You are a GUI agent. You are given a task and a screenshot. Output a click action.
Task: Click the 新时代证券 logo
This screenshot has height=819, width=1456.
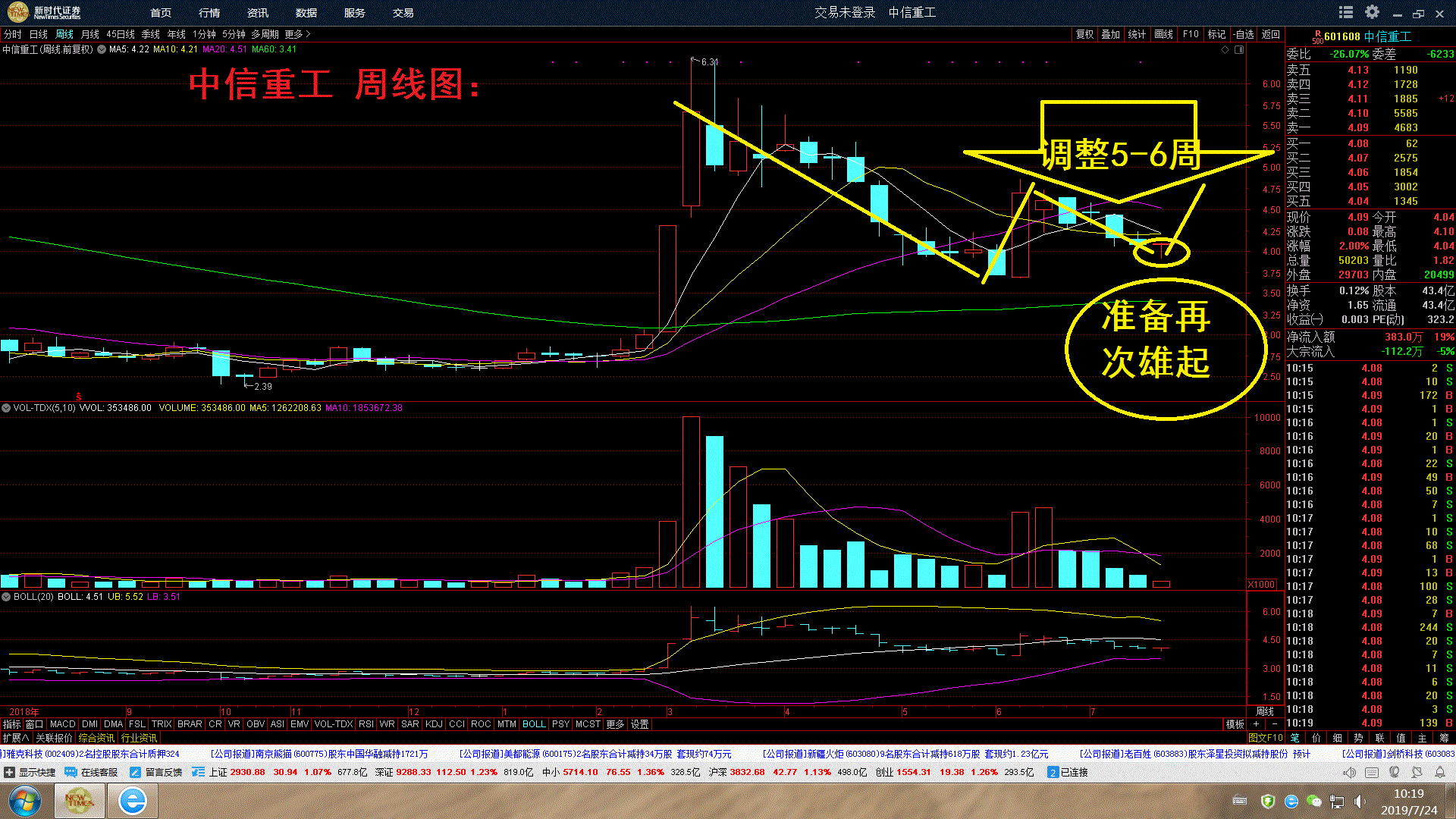coord(44,12)
